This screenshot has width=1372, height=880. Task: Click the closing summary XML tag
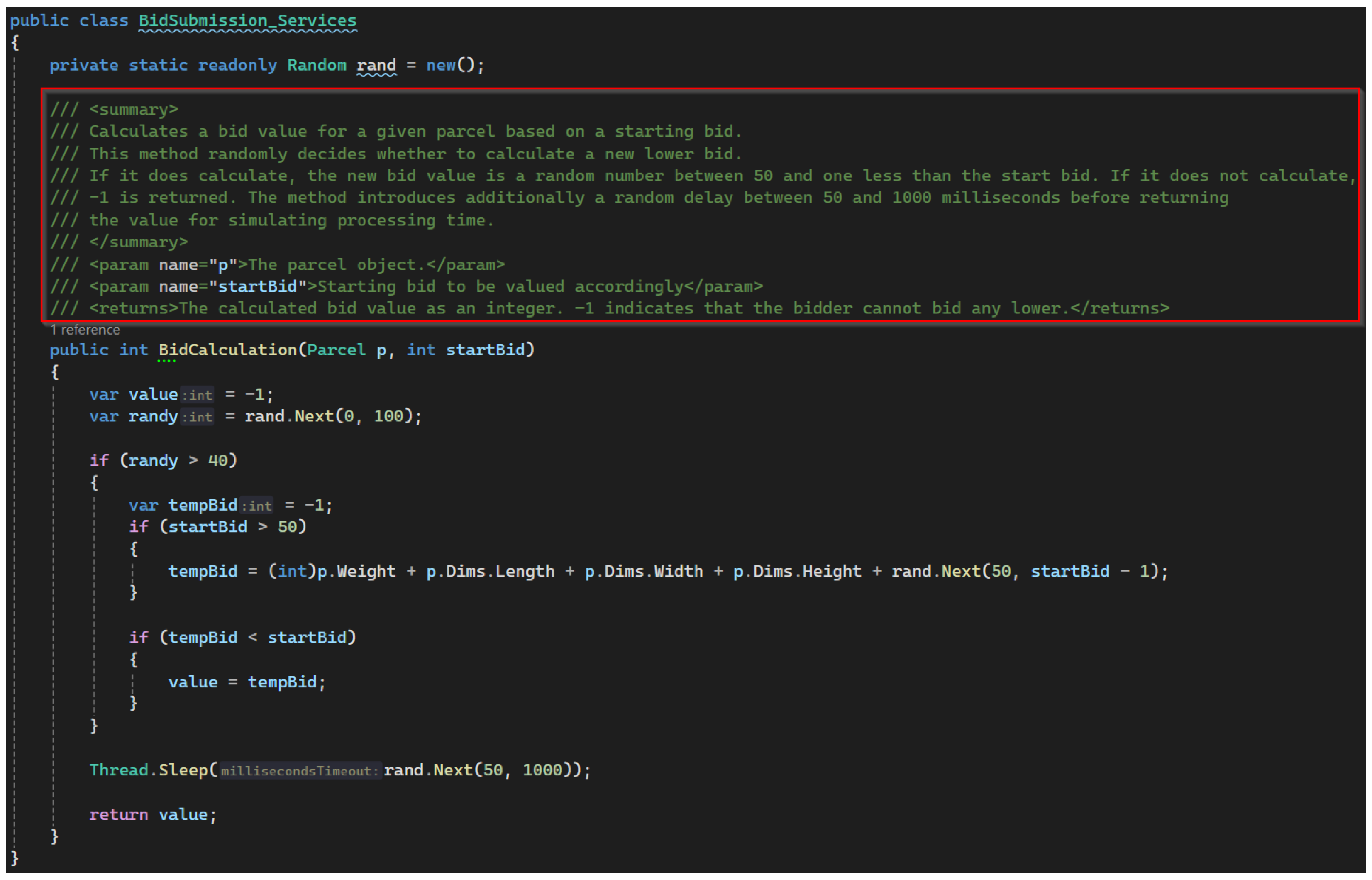[x=138, y=242]
